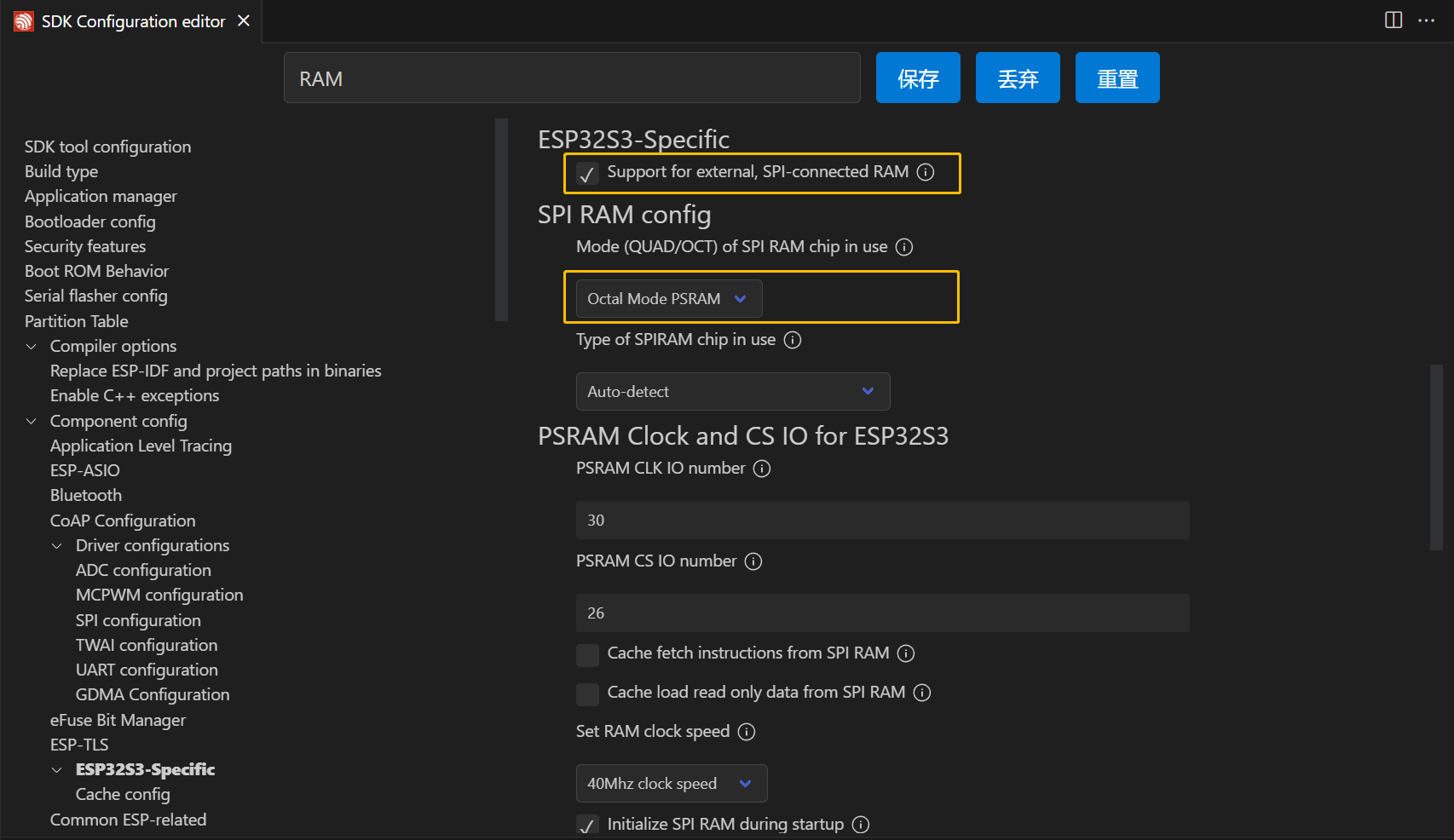Go to Bootloader config section

[90, 222]
